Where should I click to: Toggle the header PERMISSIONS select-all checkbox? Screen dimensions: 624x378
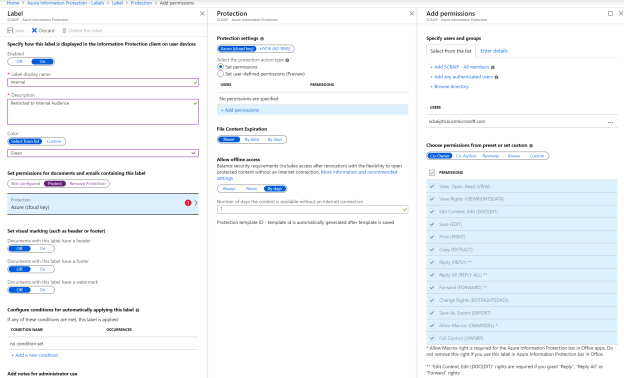(432, 173)
